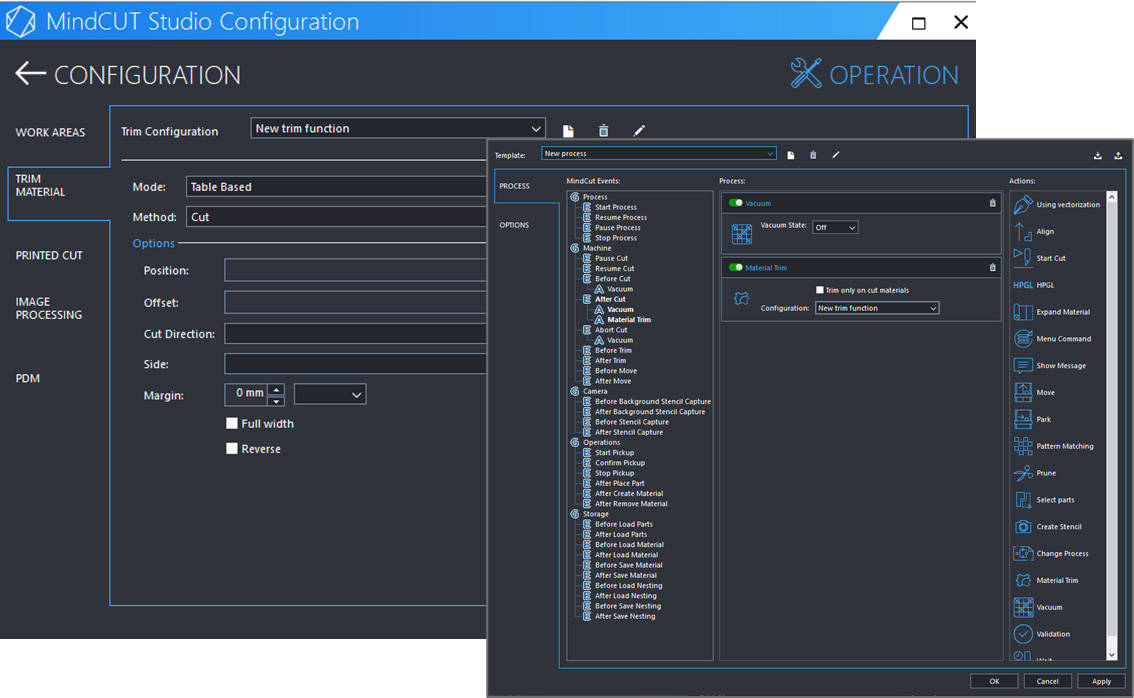Screen dimensions: 1134x698
Task: Decrease the Margin value with down arrow
Action: 276,401
